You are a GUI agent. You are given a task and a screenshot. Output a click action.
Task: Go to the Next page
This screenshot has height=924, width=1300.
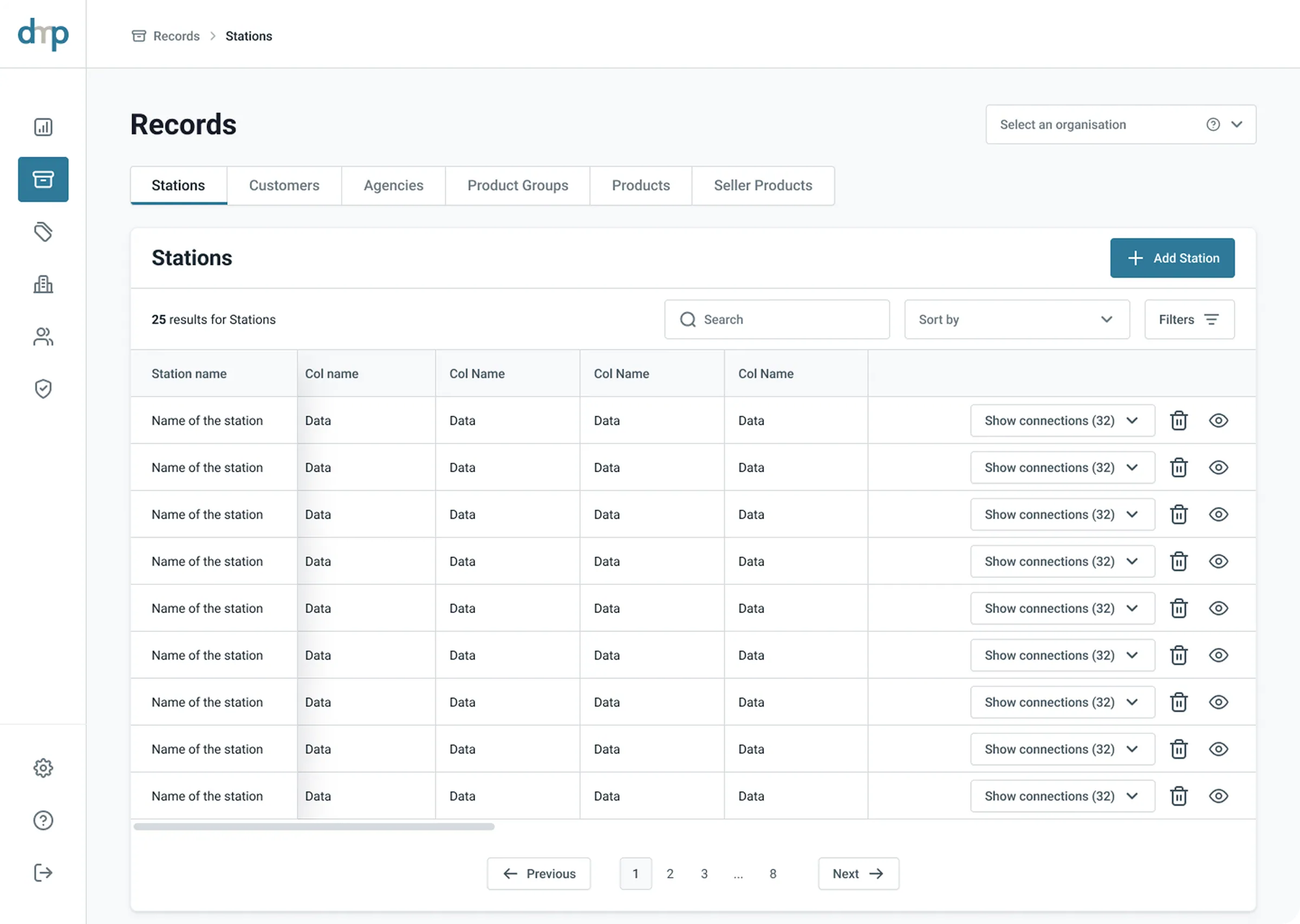click(x=858, y=874)
